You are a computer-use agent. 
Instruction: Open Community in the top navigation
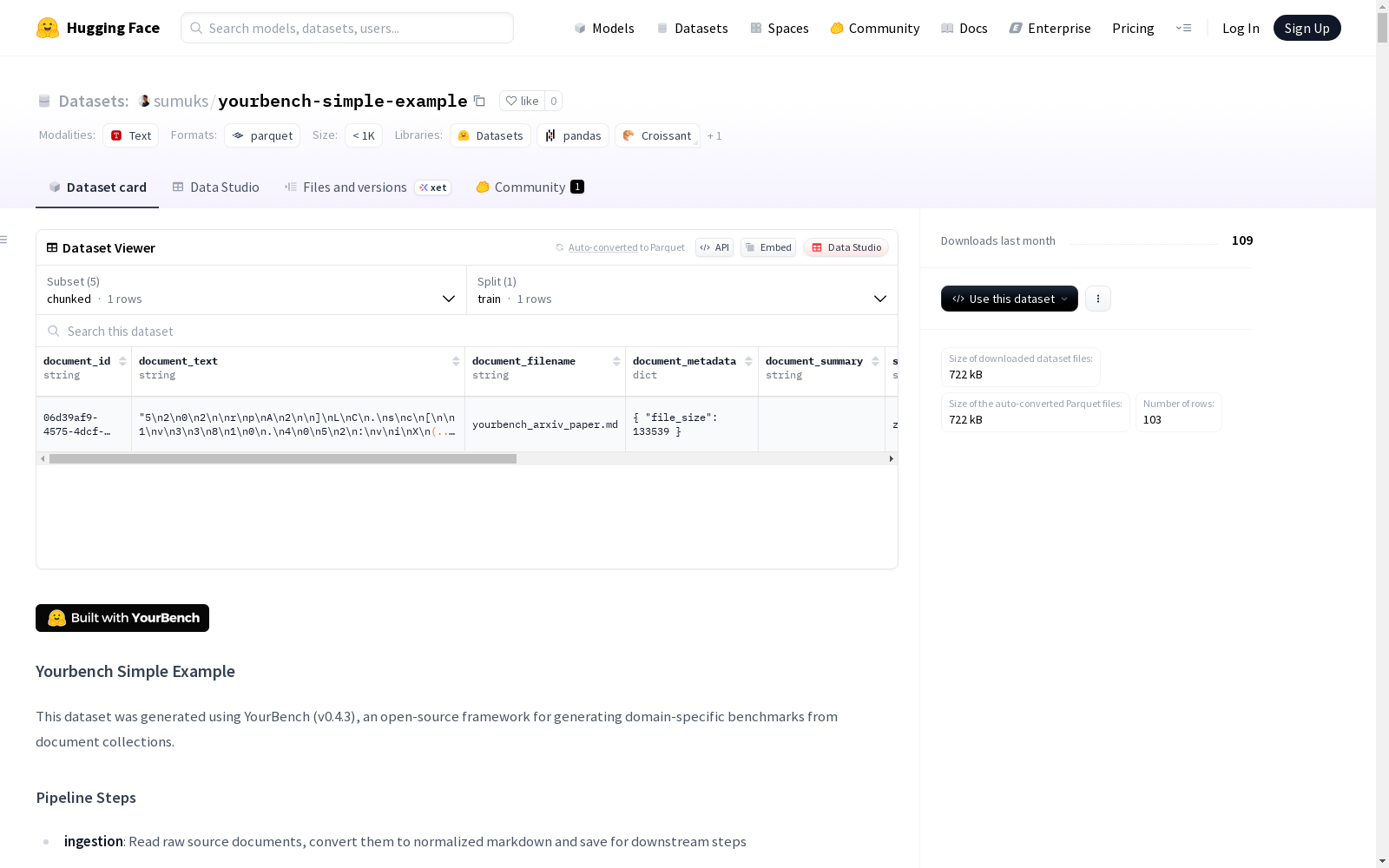click(875, 28)
